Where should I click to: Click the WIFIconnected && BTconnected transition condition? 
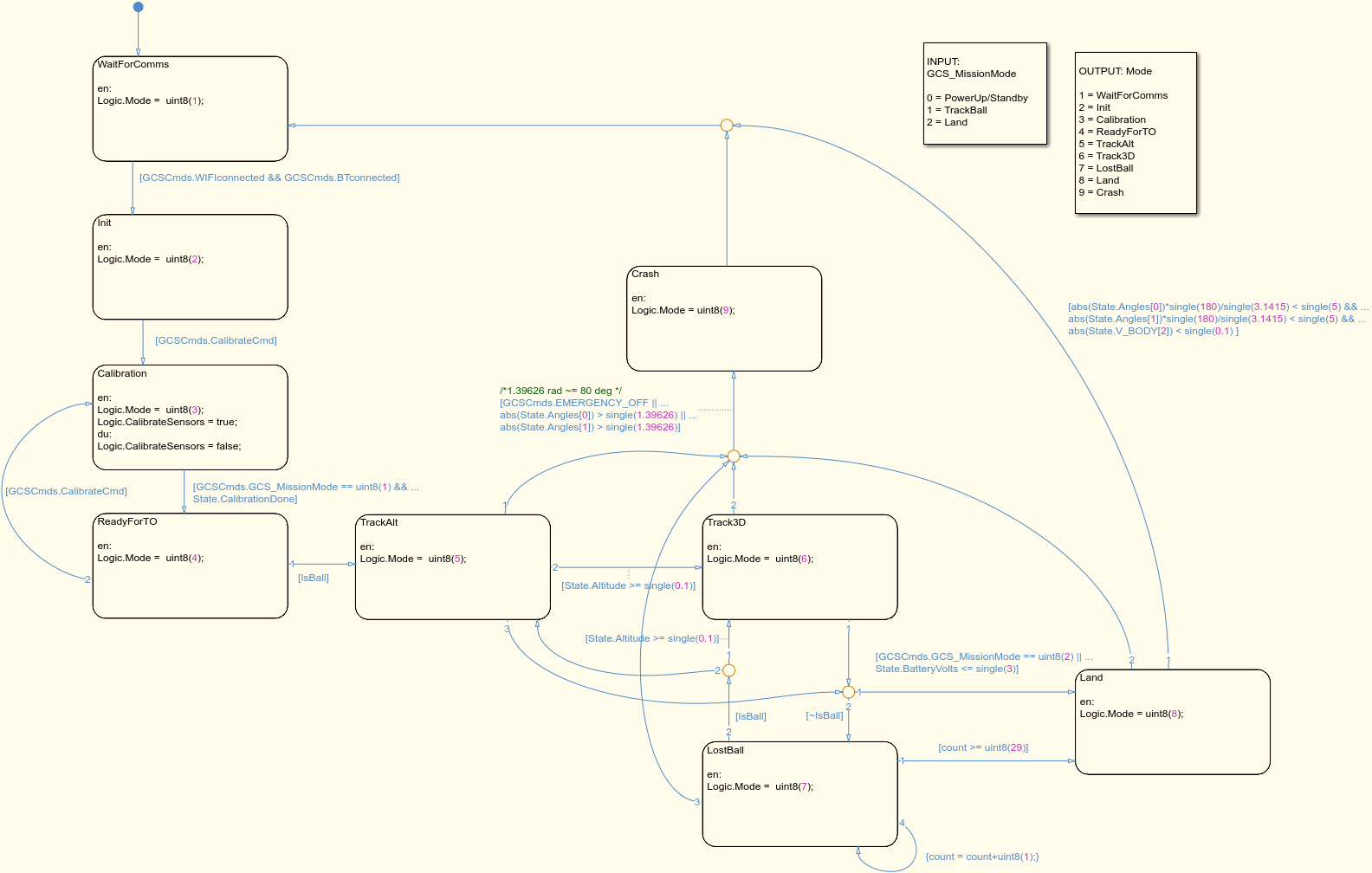pyautogui.click(x=269, y=178)
